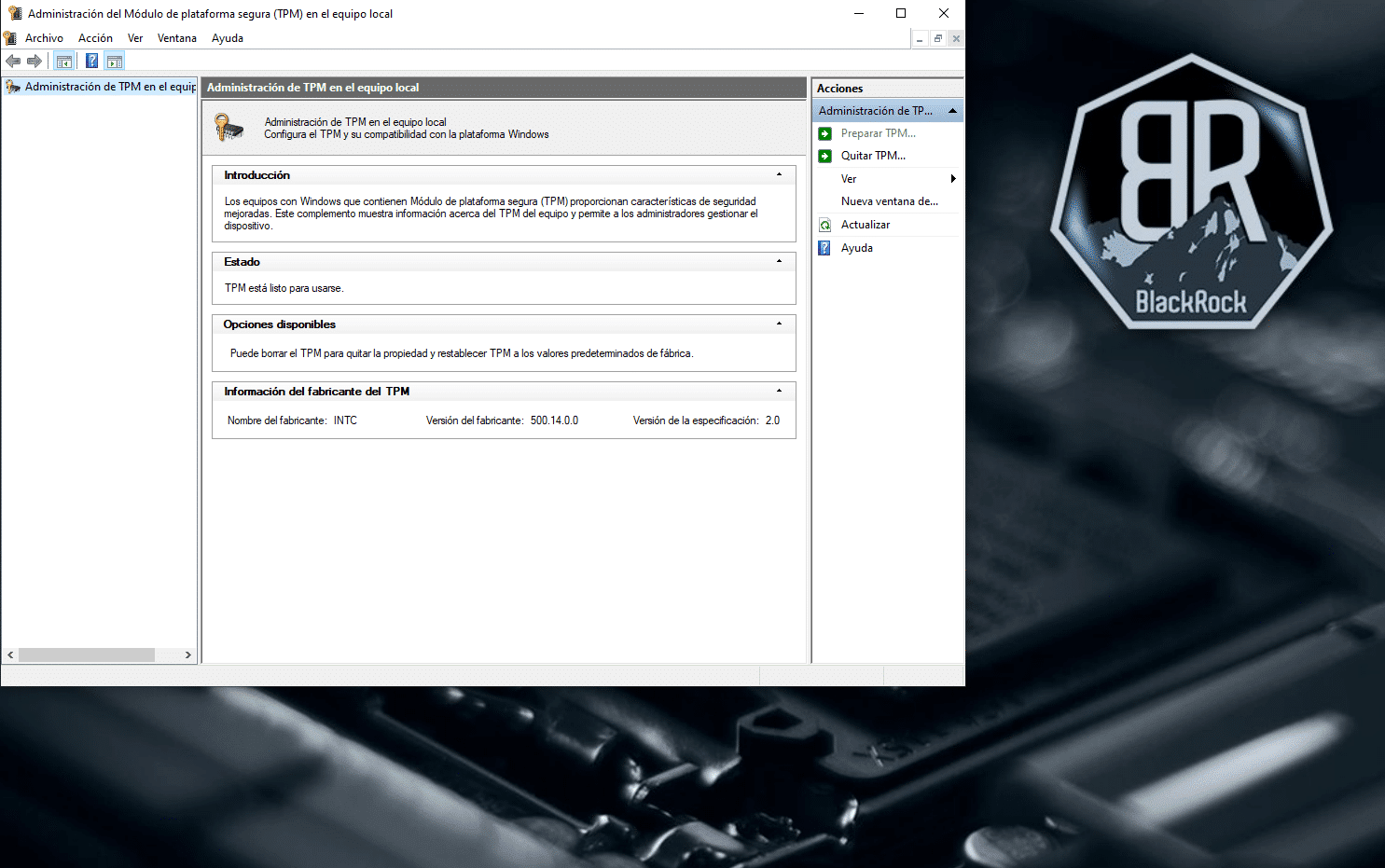1385x868 pixels.
Task: Click the status text 'TPM está listo para usarse.'
Action: coord(284,288)
